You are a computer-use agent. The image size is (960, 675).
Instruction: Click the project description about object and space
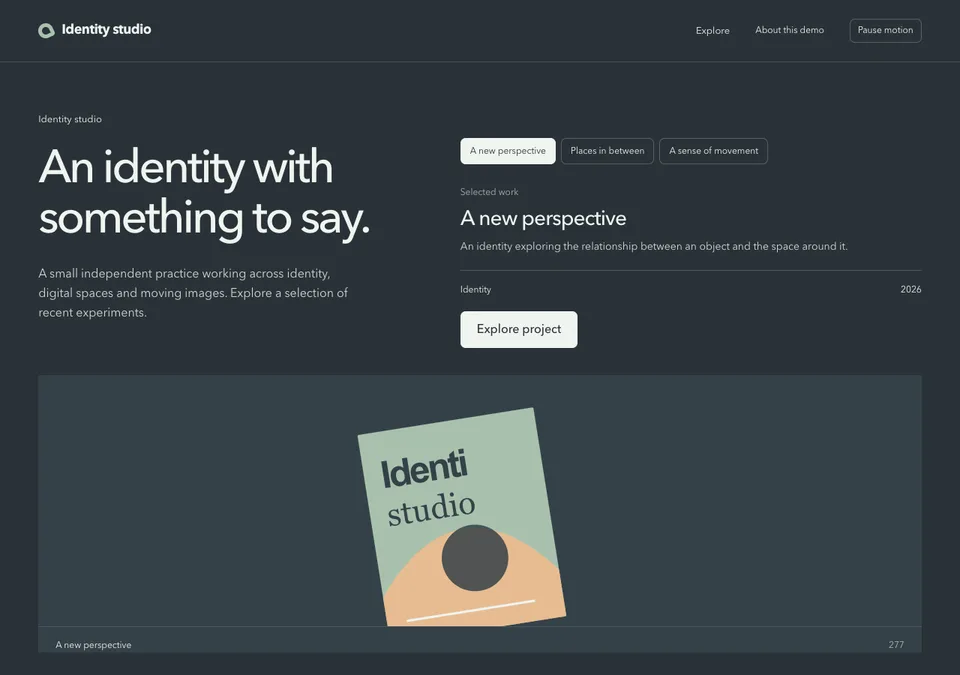pos(654,246)
